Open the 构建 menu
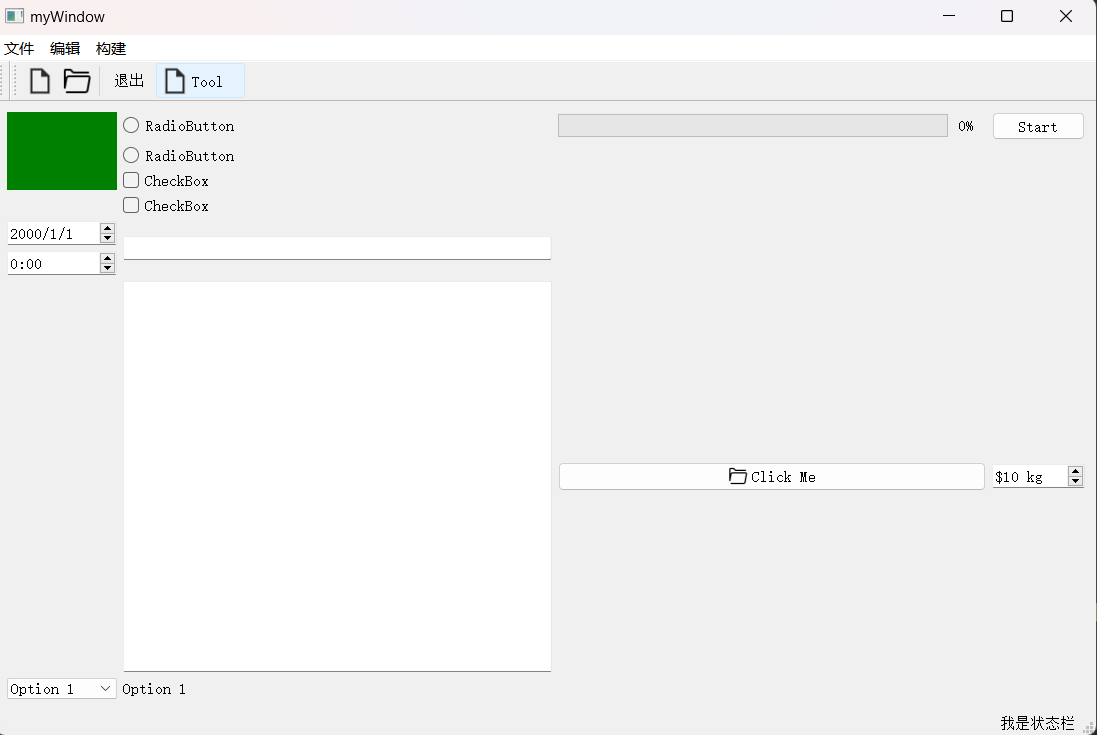Screen dimensions: 1097x735 tap(111, 48)
